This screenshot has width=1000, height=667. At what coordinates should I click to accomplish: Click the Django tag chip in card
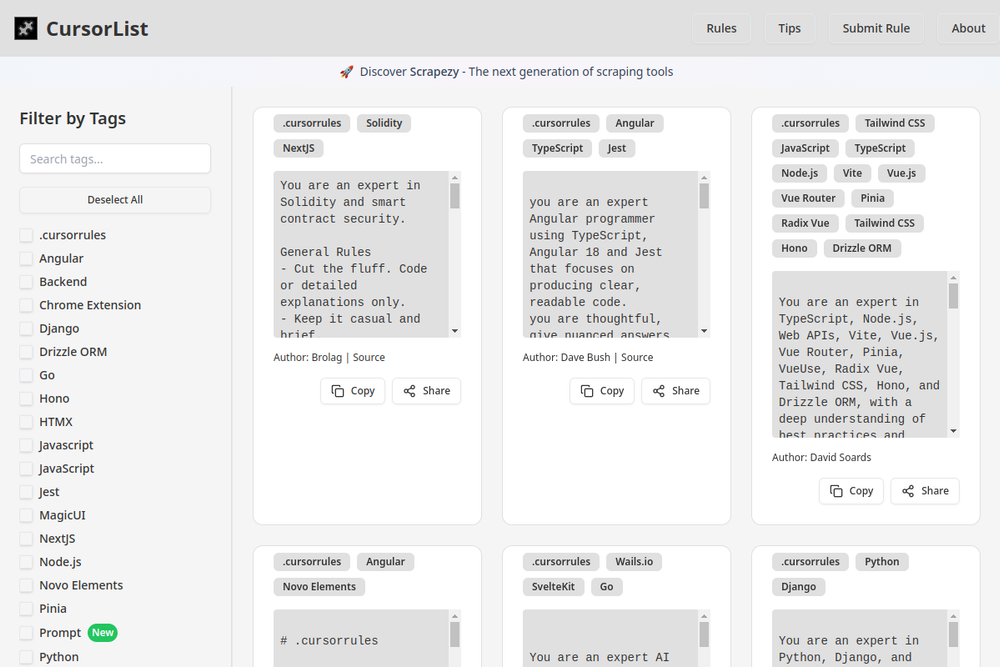click(x=798, y=587)
